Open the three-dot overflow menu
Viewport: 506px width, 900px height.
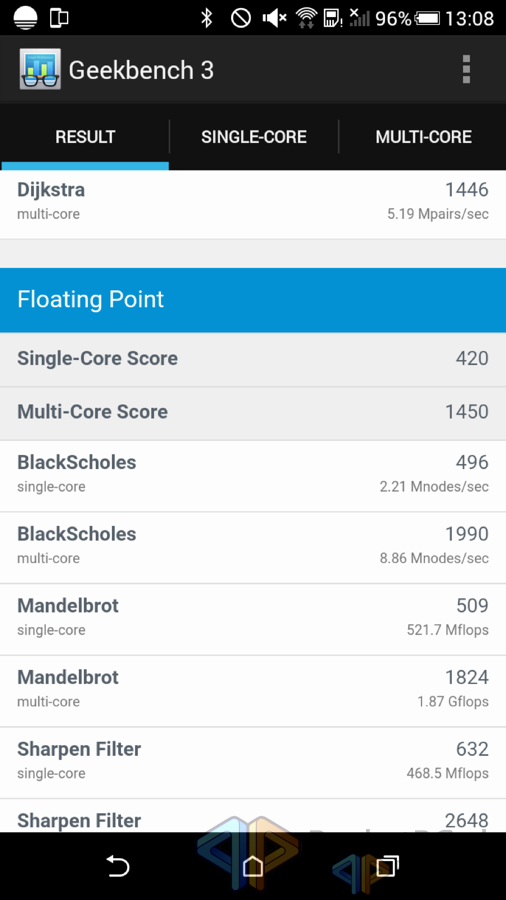466,69
